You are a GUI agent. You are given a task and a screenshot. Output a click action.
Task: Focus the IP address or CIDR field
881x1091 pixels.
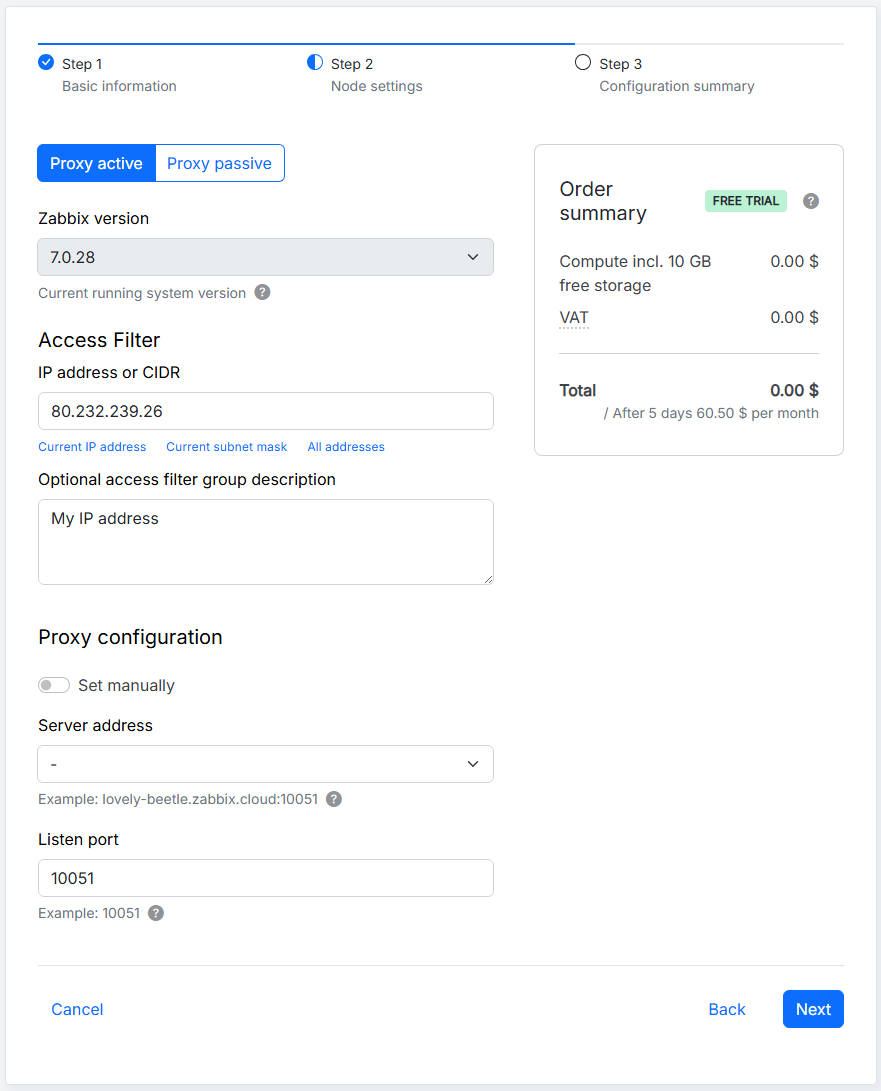pos(266,411)
